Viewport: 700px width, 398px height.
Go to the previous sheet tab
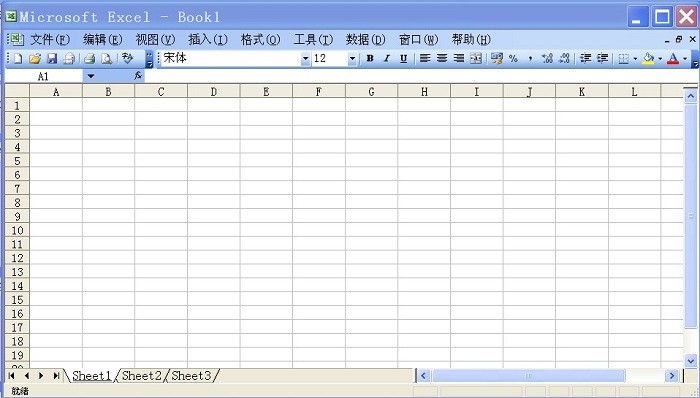(x=26, y=376)
